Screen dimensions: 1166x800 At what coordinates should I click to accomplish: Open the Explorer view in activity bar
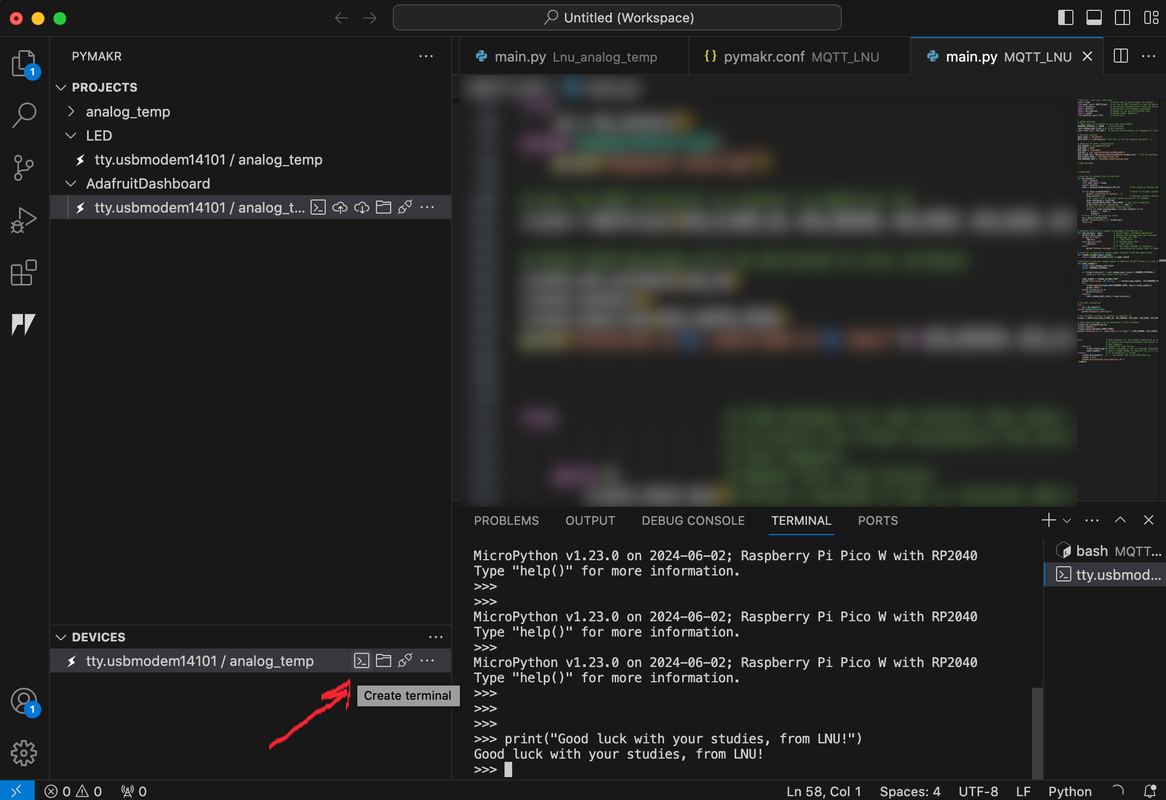(x=24, y=64)
